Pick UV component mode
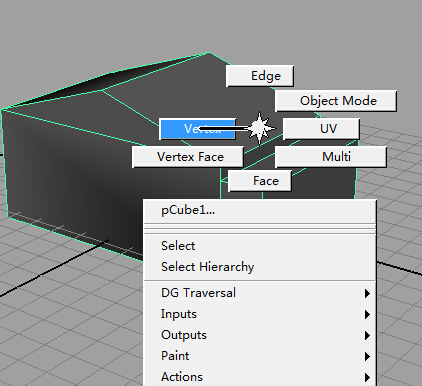 coord(321,129)
